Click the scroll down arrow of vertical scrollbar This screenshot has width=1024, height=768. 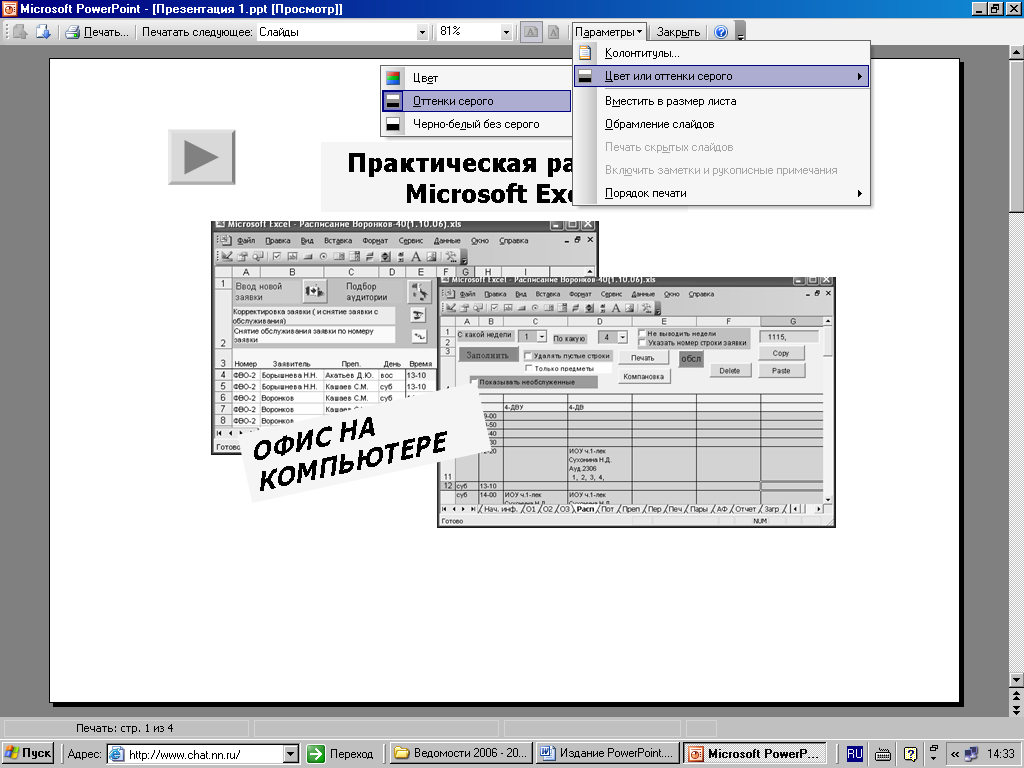coord(1016,680)
